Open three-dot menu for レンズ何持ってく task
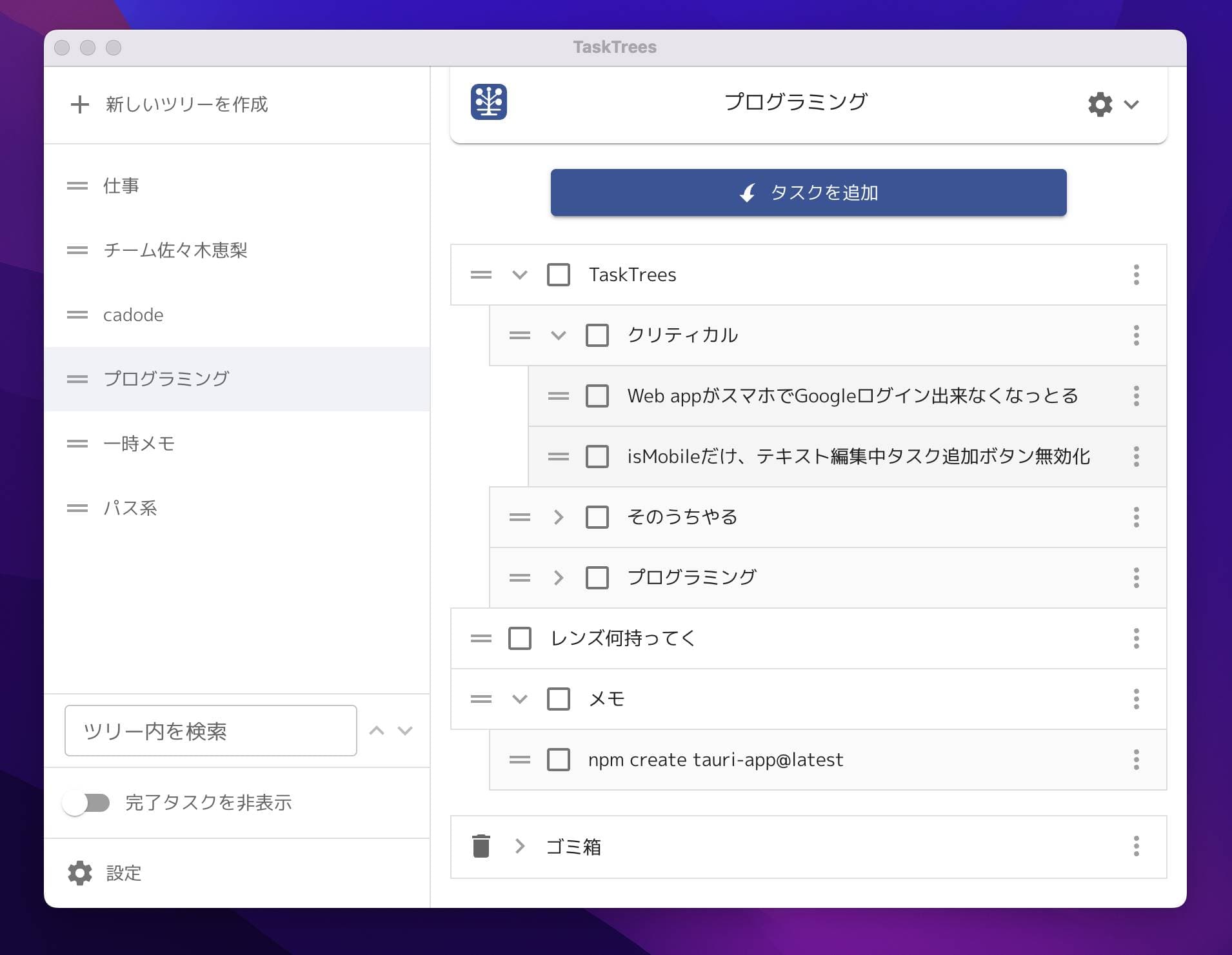The image size is (1232, 955). 1136,638
